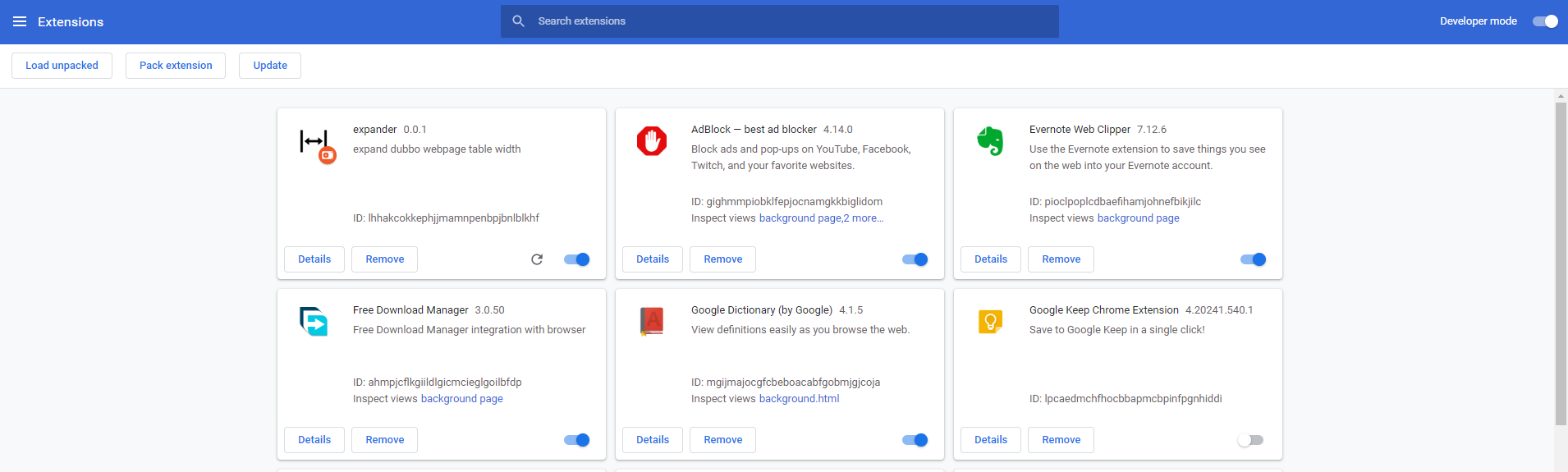Viewport: 1568px width, 472px height.
Task: Click the search magnifier icon
Action: [518, 21]
